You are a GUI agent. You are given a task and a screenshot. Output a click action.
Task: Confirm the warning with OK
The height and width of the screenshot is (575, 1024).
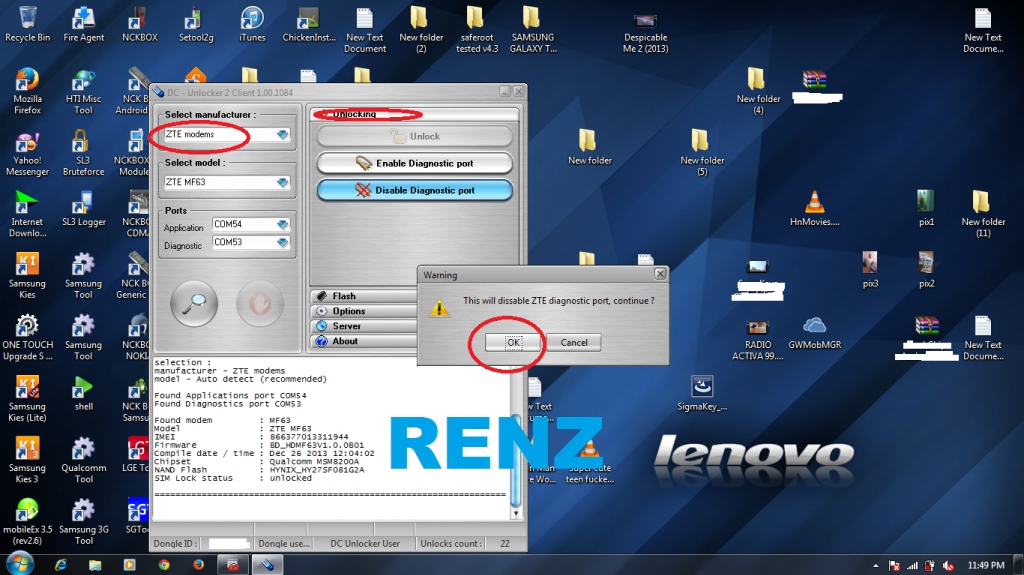pyautogui.click(x=513, y=342)
